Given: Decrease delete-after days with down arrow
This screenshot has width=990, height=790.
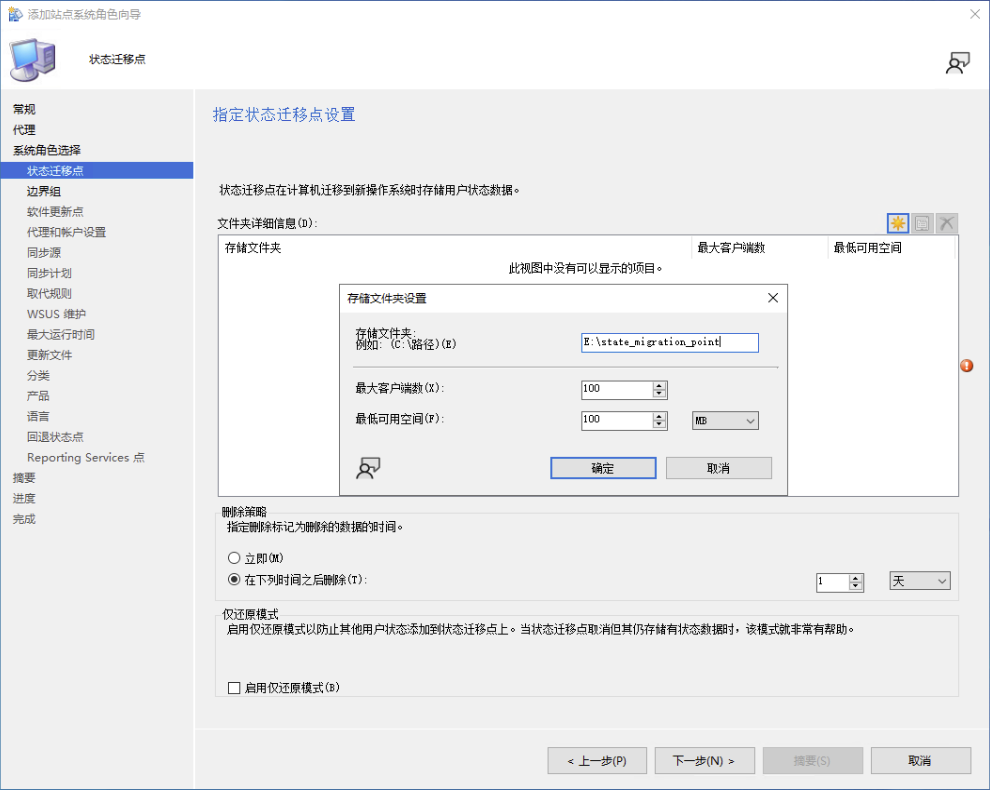Looking at the screenshot, I should click(856, 585).
